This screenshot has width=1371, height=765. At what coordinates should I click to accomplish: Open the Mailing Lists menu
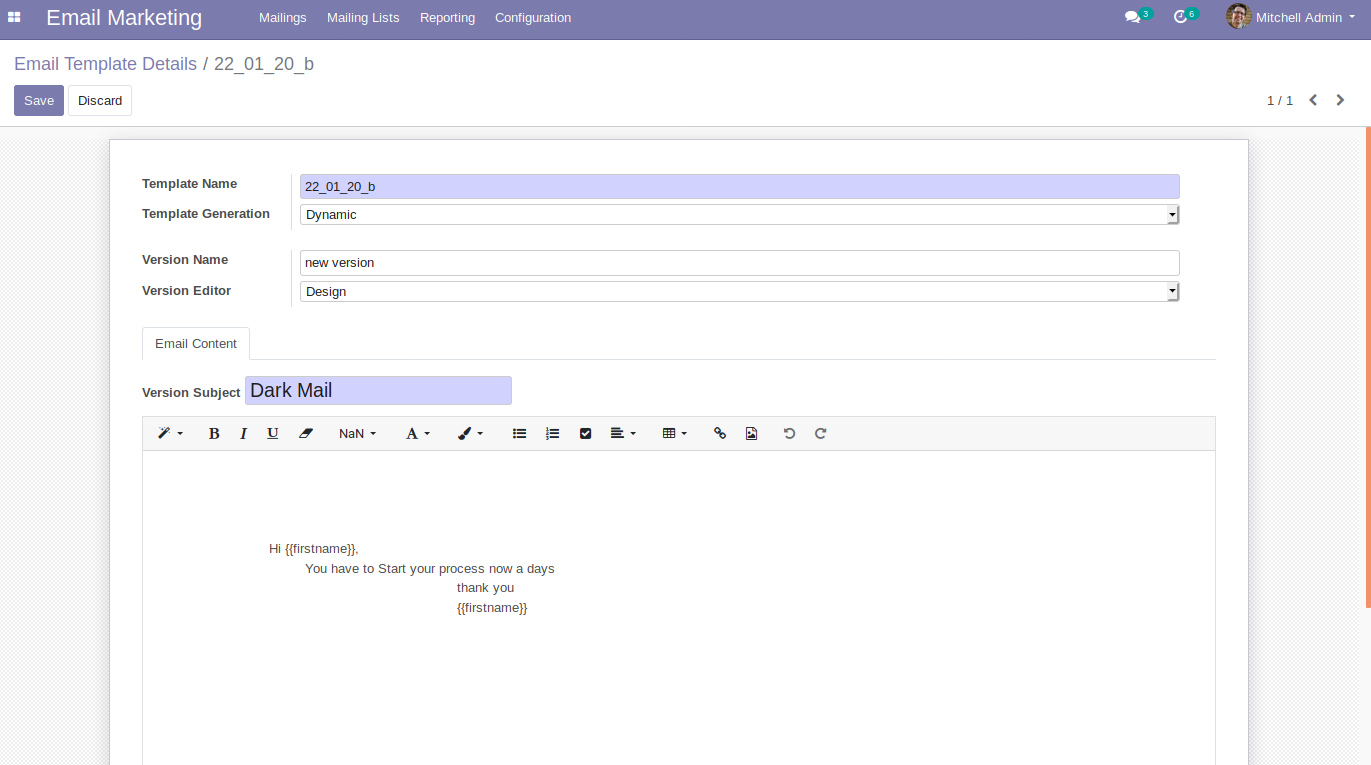click(363, 18)
